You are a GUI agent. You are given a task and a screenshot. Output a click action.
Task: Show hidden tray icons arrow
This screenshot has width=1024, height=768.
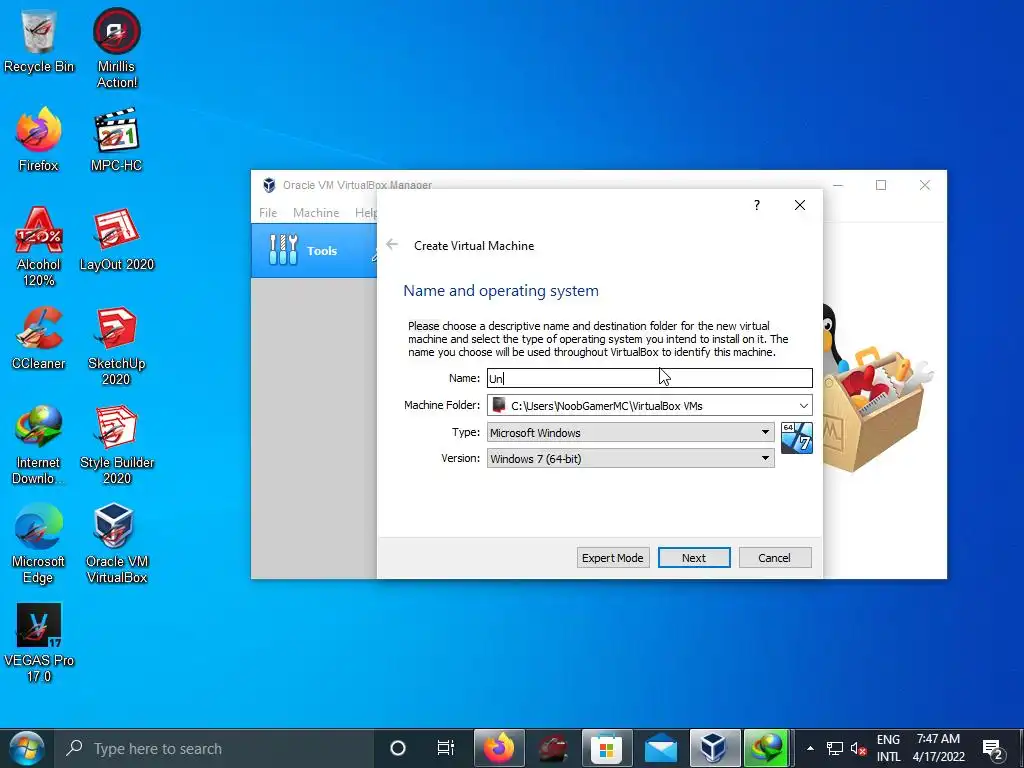(810, 748)
